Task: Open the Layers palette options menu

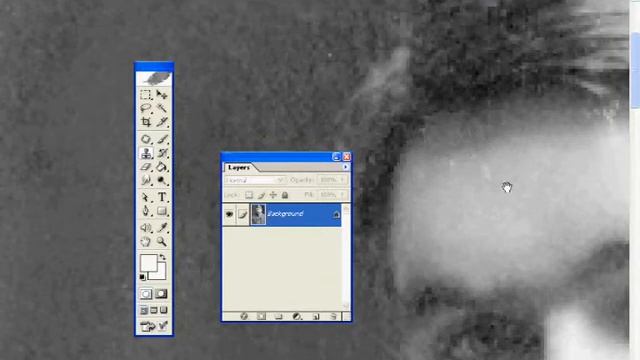Action: coord(345,167)
